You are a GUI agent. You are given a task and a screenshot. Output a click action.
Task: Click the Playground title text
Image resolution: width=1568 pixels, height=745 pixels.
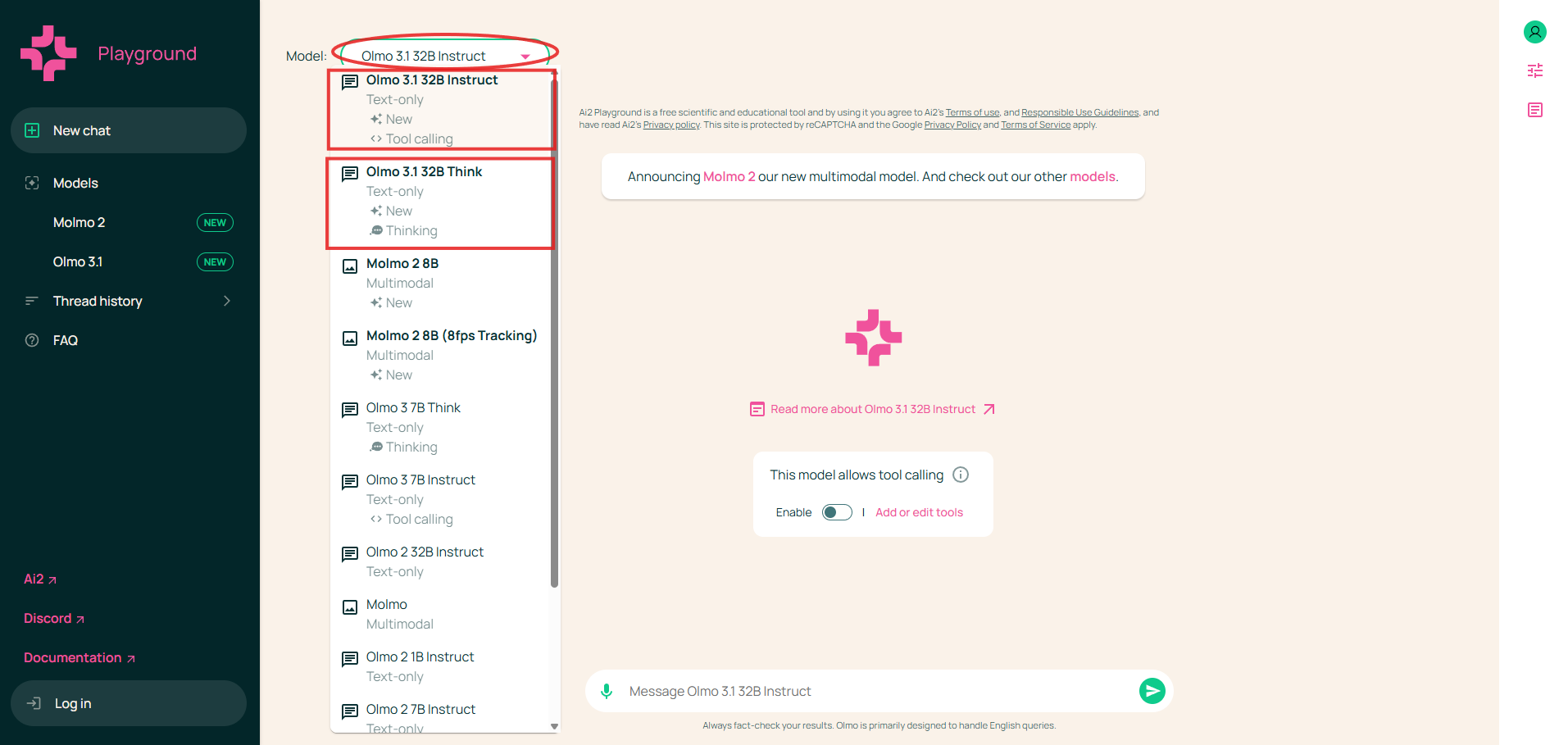(148, 54)
